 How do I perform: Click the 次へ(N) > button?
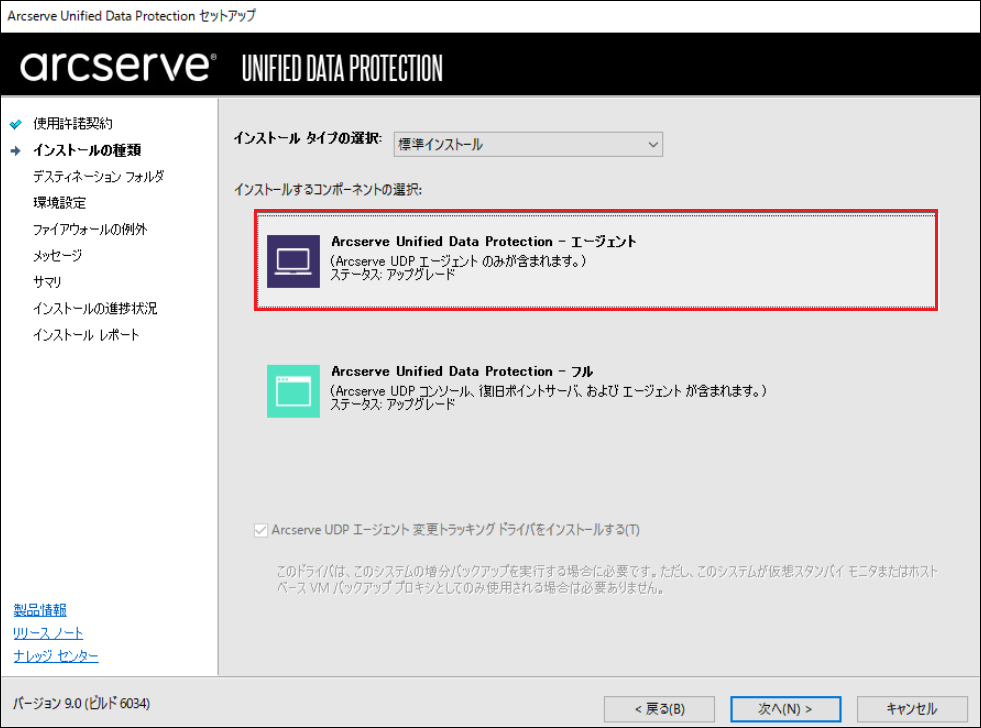tap(785, 709)
